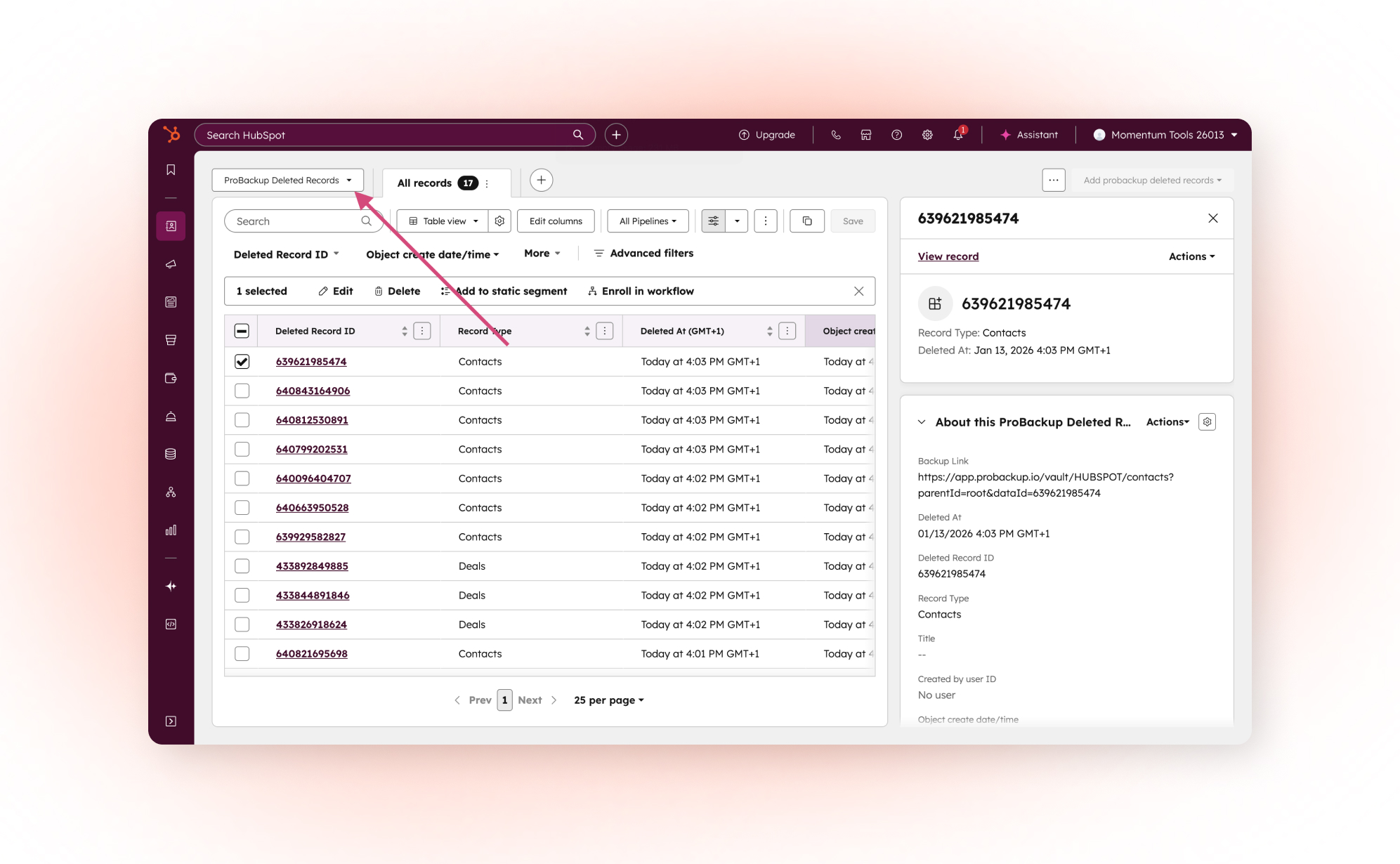Screen dimensions: 1400x864
Task: Open the Data Management database icon
Action: point(171,453)
